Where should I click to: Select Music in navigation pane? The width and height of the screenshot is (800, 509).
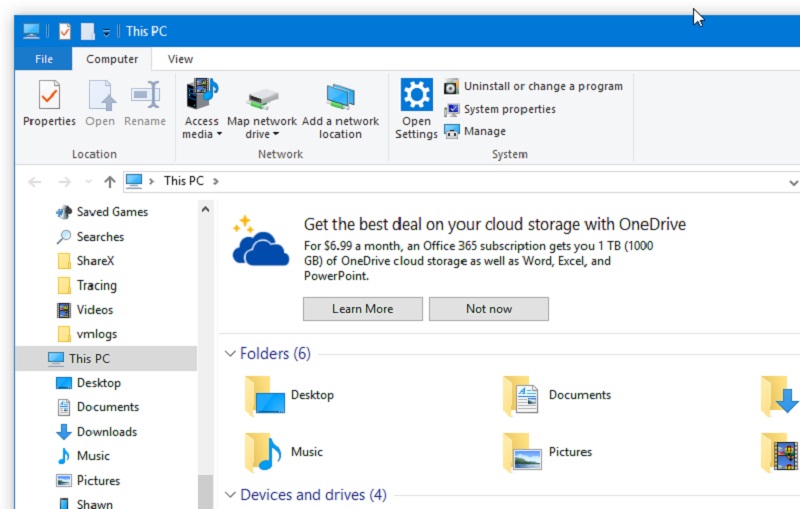coord(83,456)
